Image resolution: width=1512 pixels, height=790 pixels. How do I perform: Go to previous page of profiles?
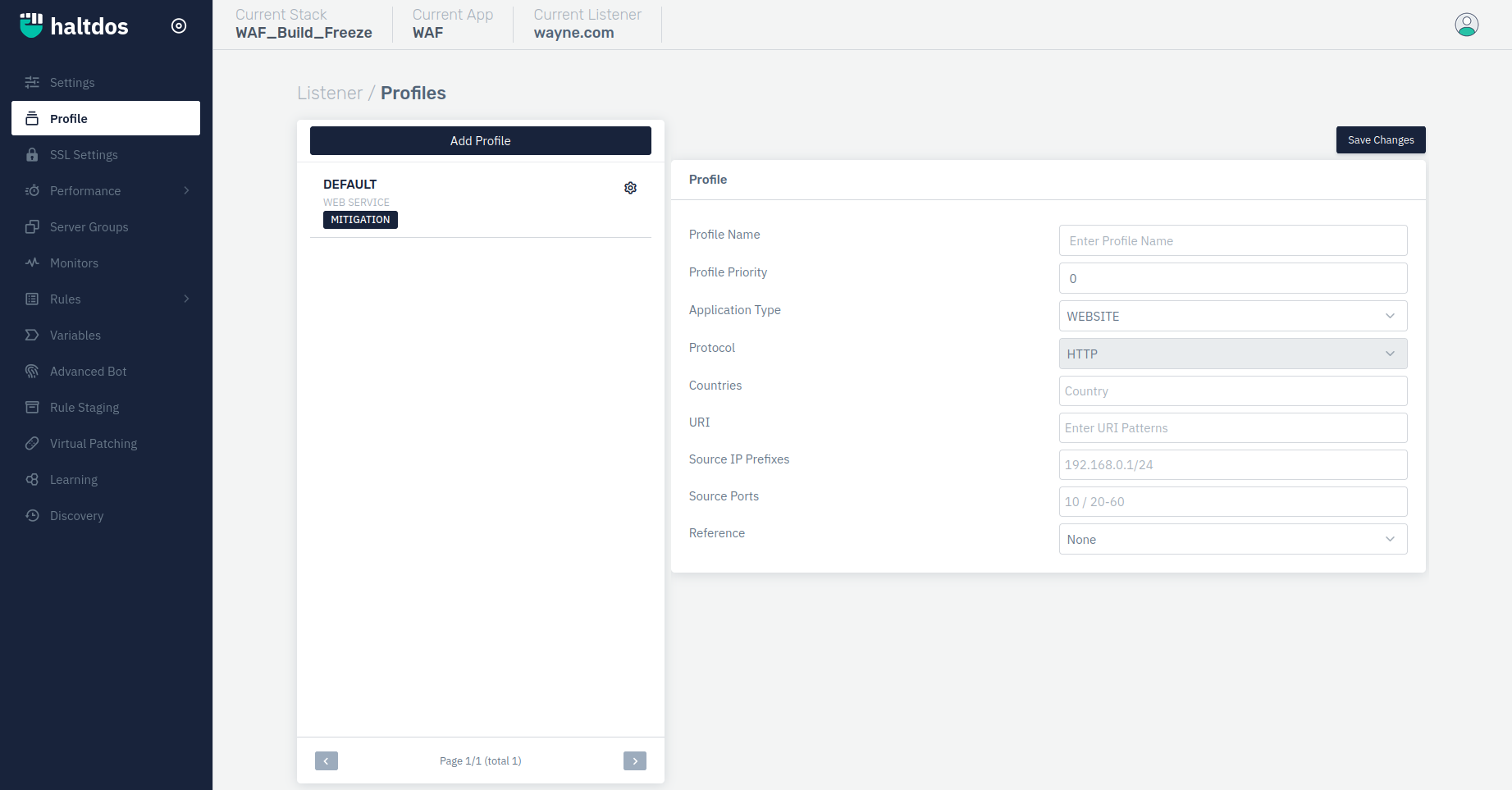coord(327,760)
